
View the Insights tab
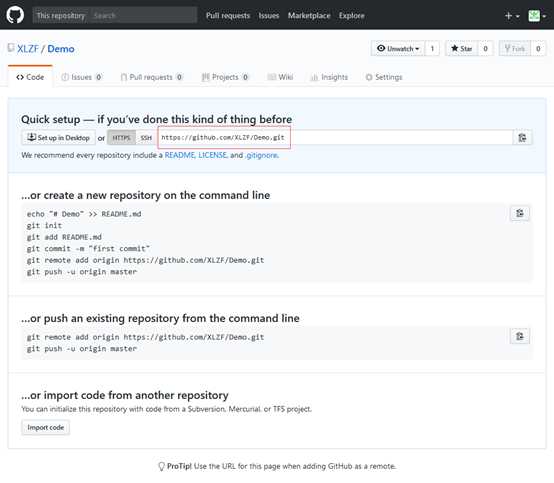tap(329, 77)
